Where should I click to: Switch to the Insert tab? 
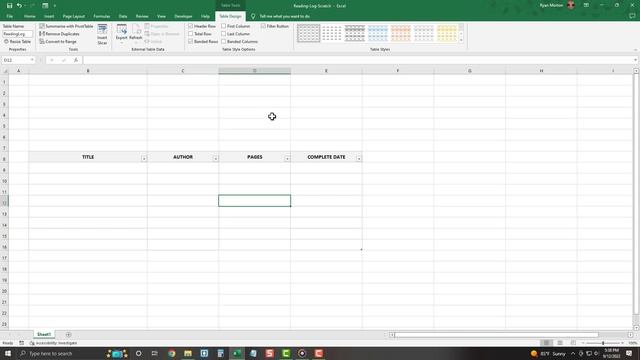[x=49, y=16]
